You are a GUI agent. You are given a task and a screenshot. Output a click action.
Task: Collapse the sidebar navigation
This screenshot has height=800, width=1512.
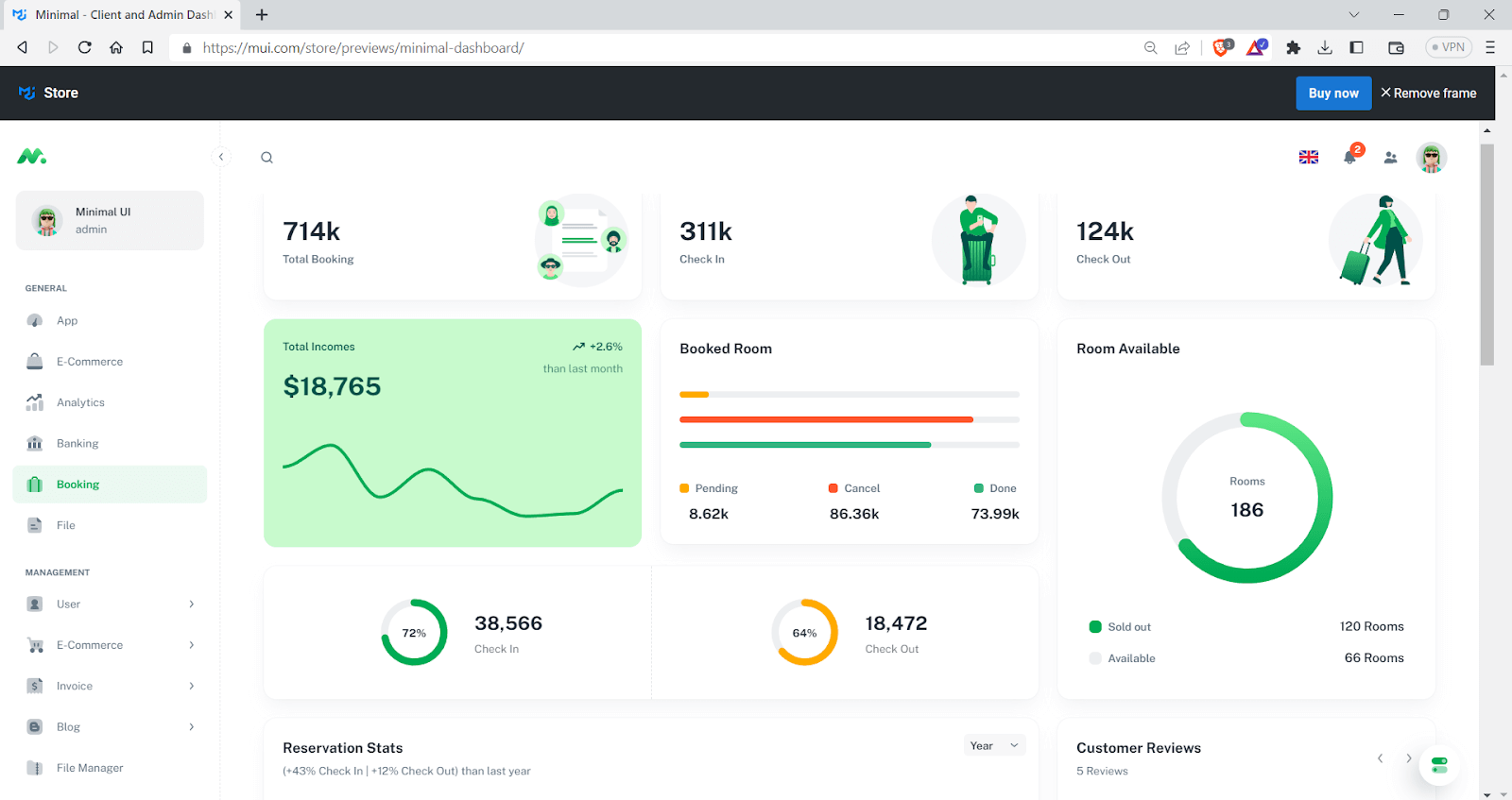coord(221,157)
